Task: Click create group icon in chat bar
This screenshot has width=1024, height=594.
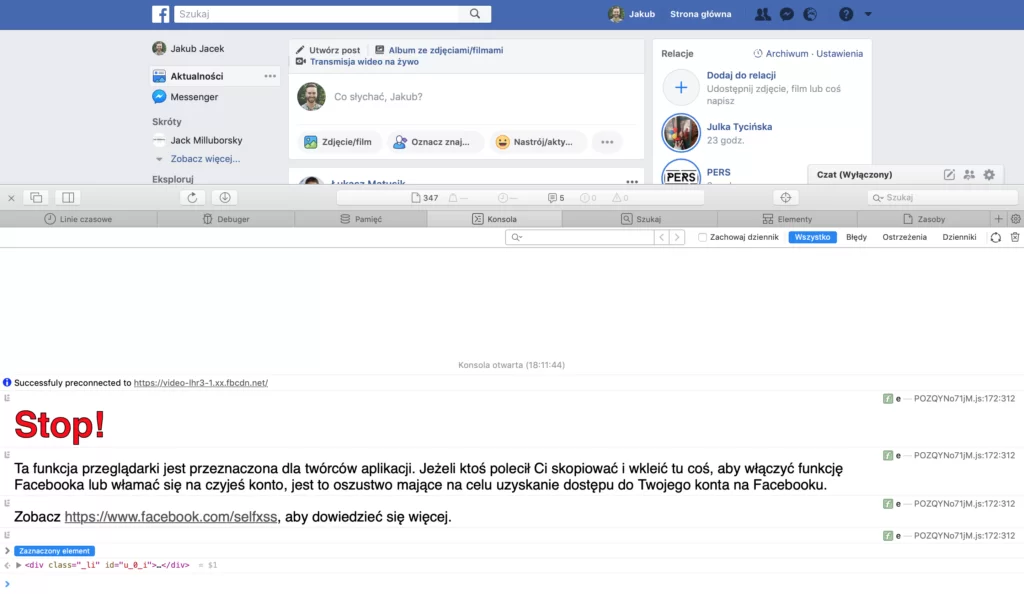Action: 969,174
